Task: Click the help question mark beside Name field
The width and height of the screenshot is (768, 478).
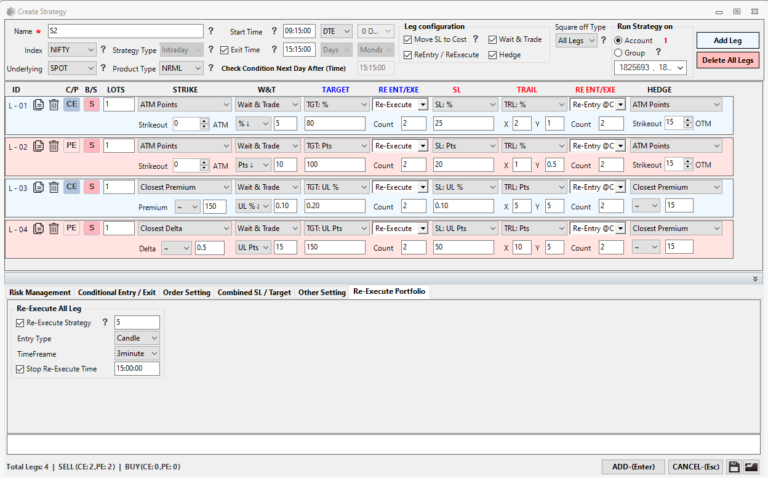Action: point(211,32)
